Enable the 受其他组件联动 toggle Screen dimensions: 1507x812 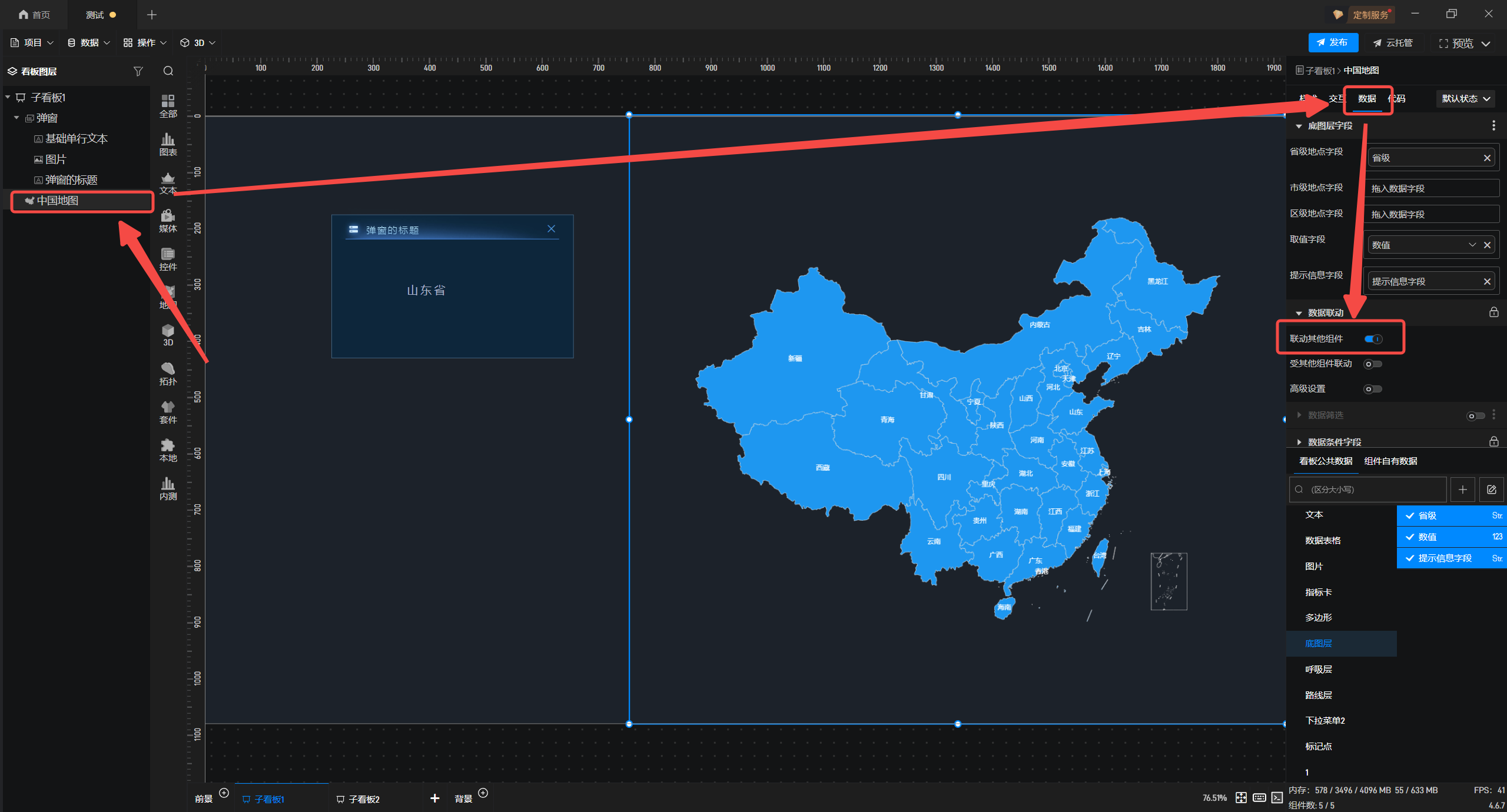click(x=1373, y=364)
